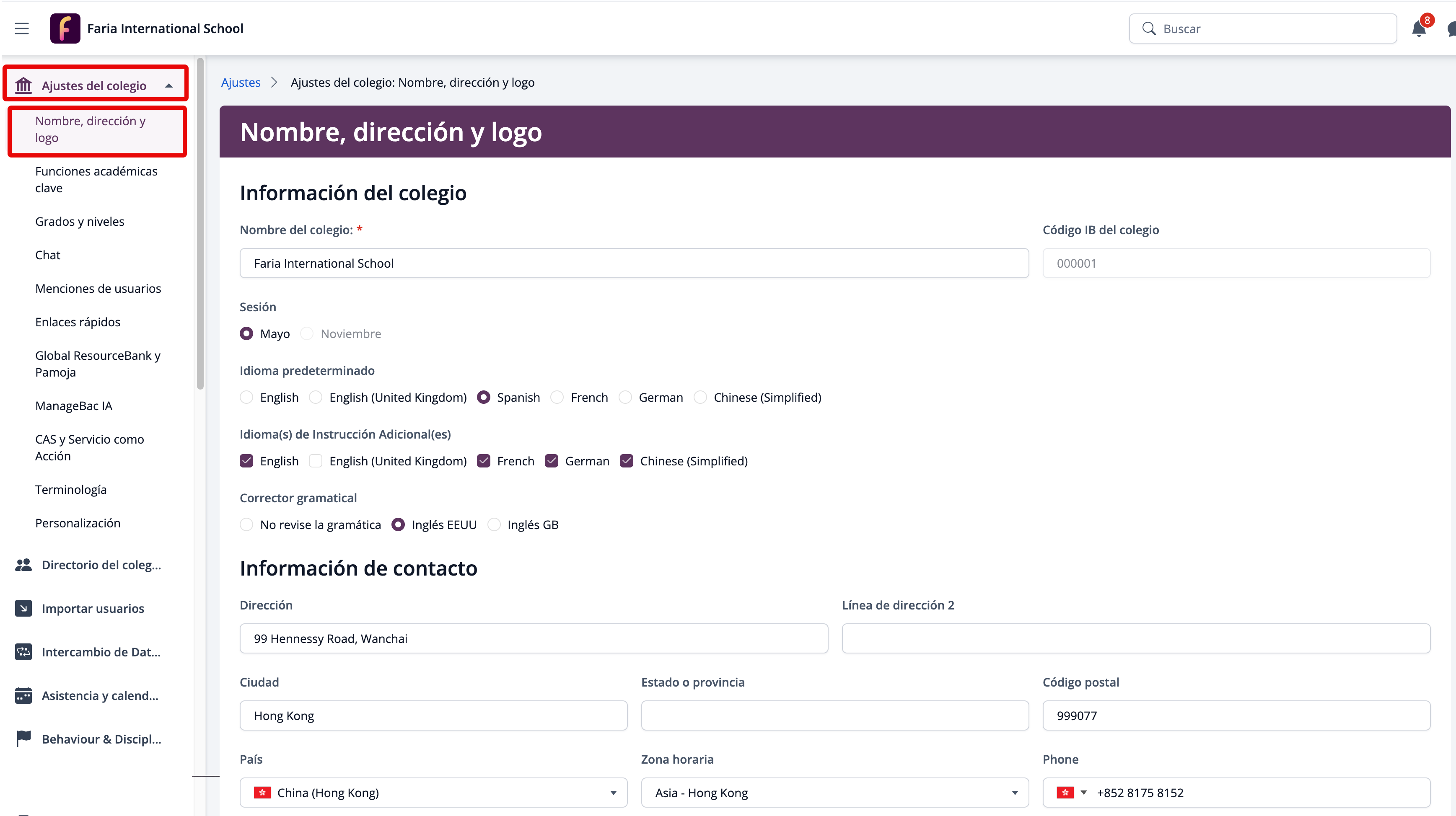1456x816 pixels.
Task: Open the hamburger menu icon
Action: [21, 28]
